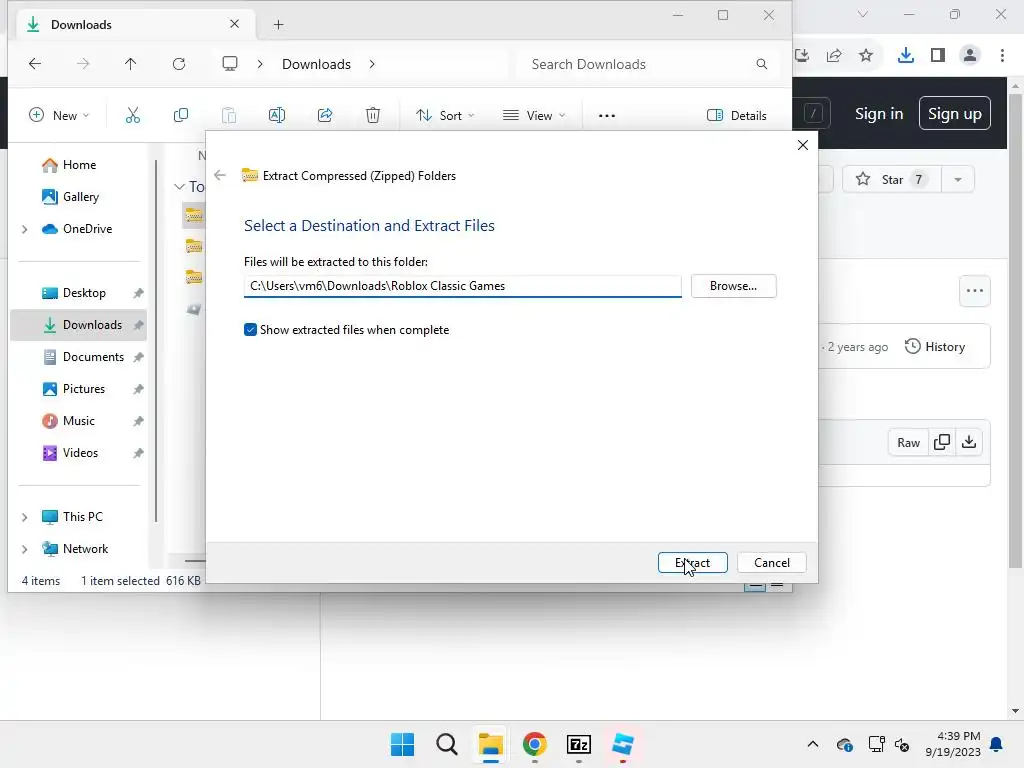Open the Sort dropdown menu
This screenshot has width=1024, height=768.
point(445,116)
